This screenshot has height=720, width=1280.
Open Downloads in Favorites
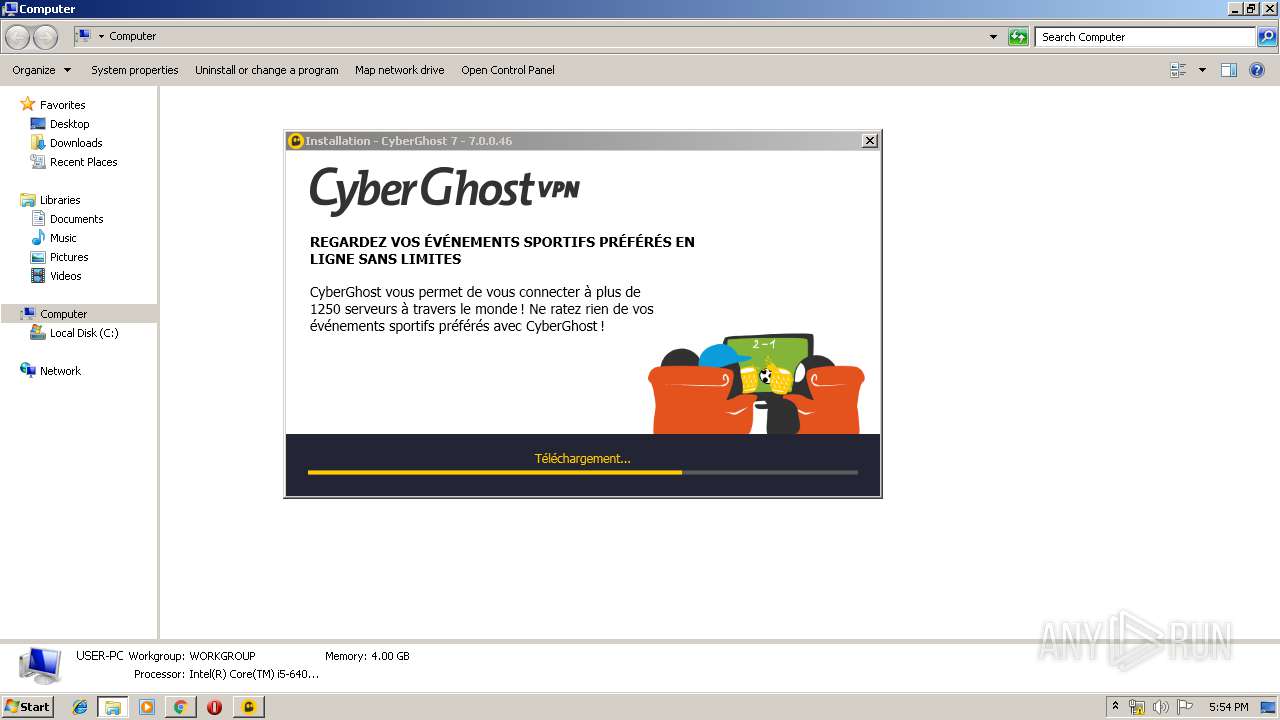tap(76, 143)
